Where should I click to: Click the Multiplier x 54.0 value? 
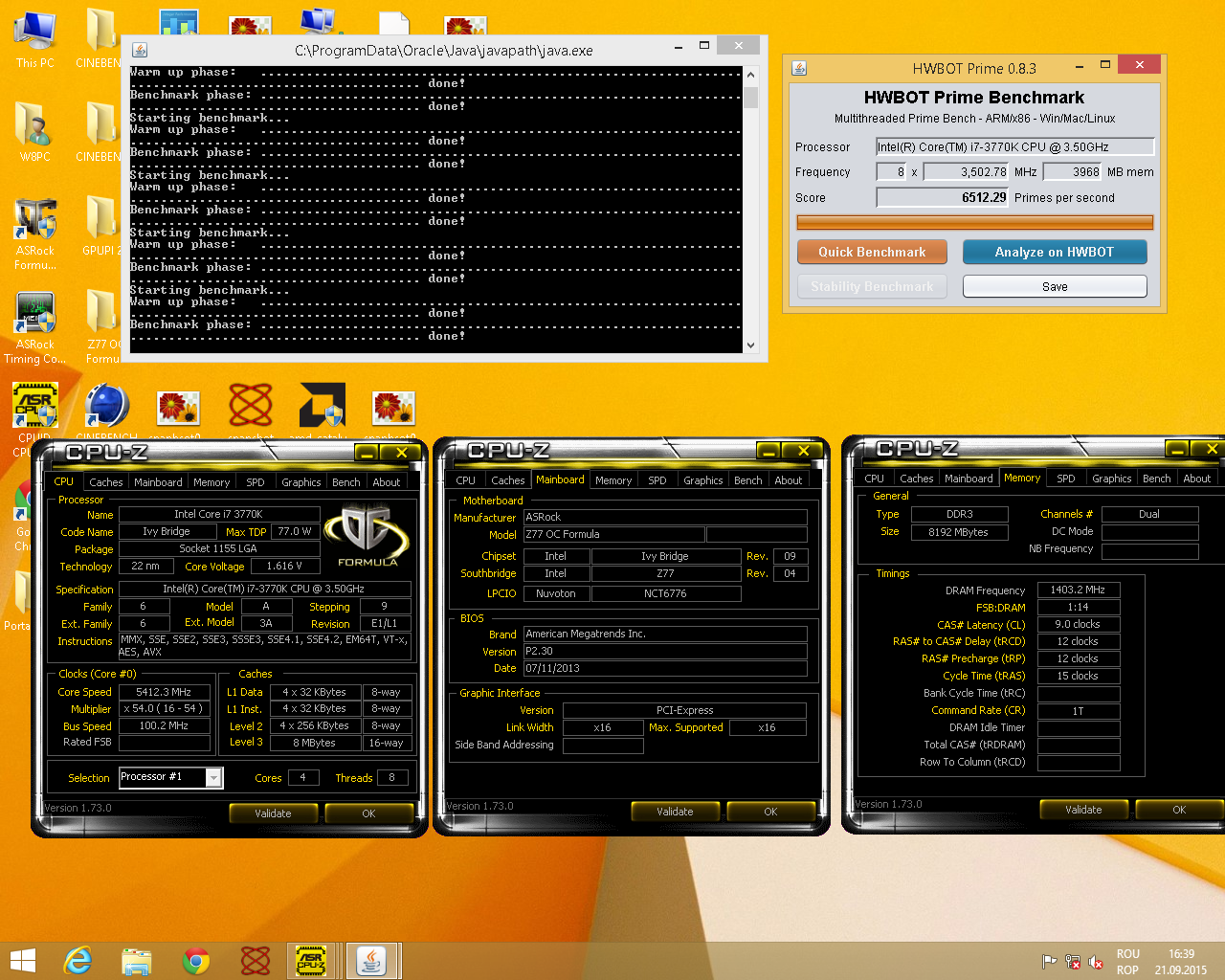(x=164, y=709)
